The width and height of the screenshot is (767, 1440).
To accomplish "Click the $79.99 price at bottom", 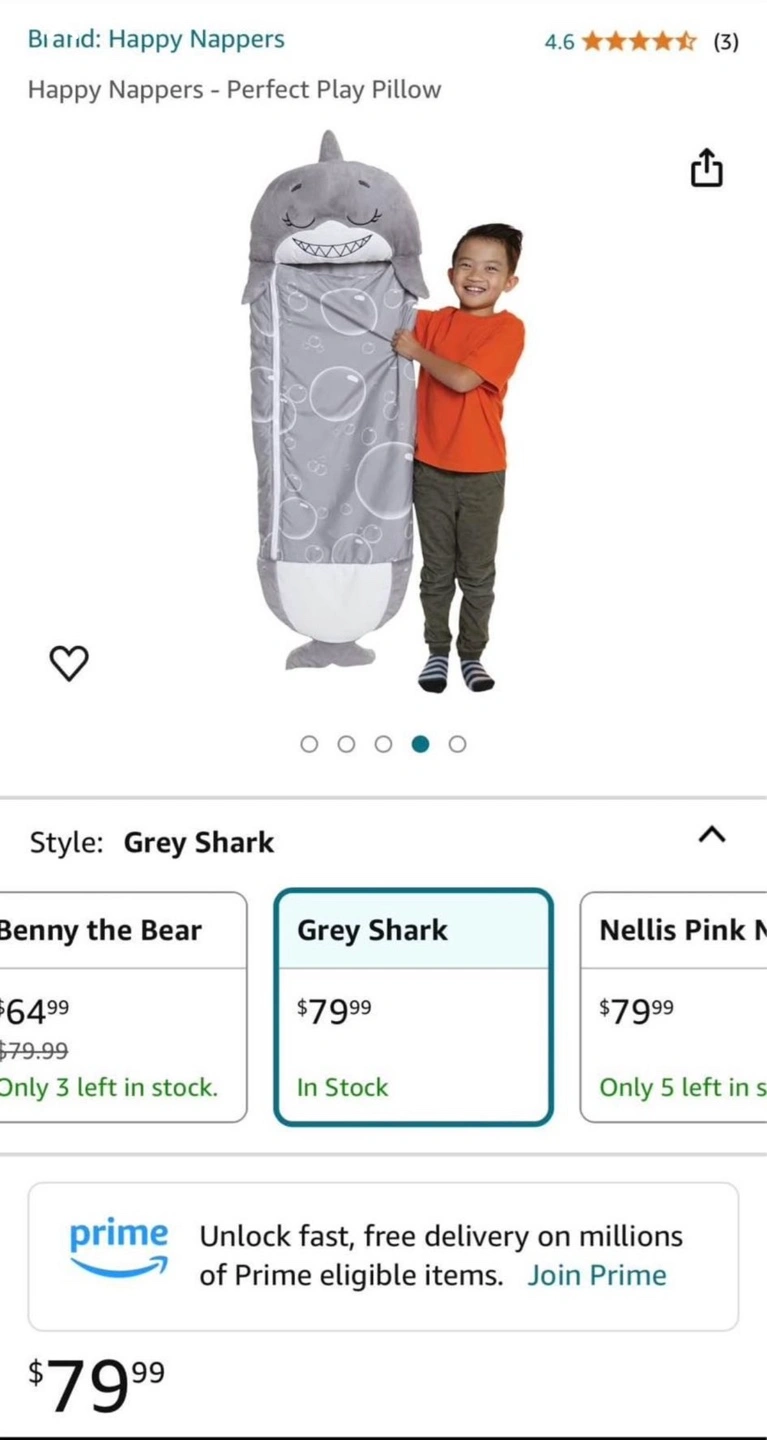I will point(96,1385).
